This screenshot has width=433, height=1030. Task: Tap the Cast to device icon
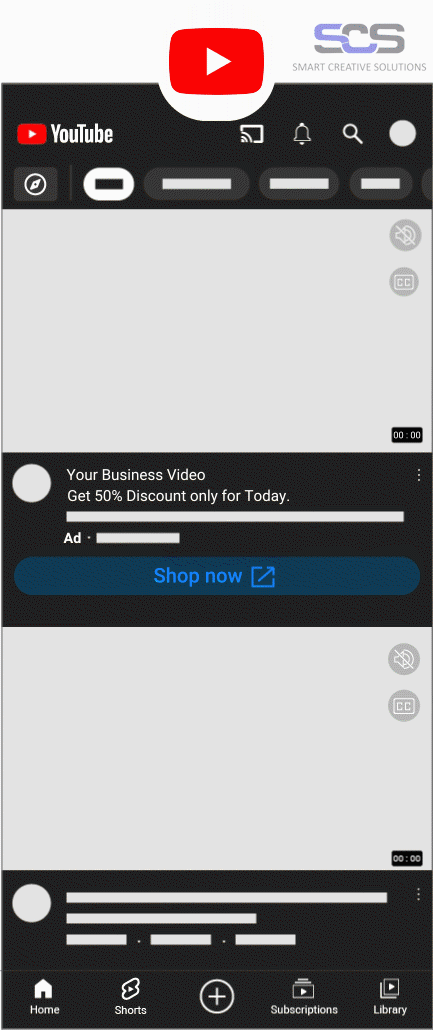pos(252,134)
